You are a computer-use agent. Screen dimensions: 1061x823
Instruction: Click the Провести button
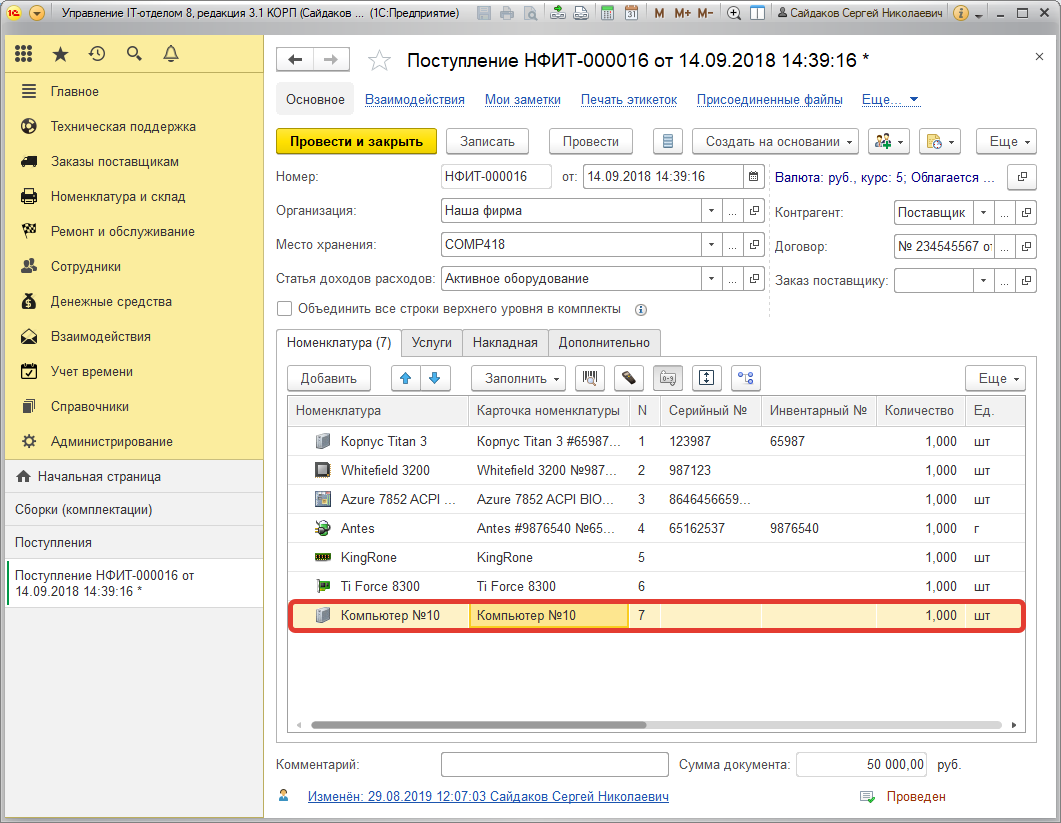tap(591, 141)
